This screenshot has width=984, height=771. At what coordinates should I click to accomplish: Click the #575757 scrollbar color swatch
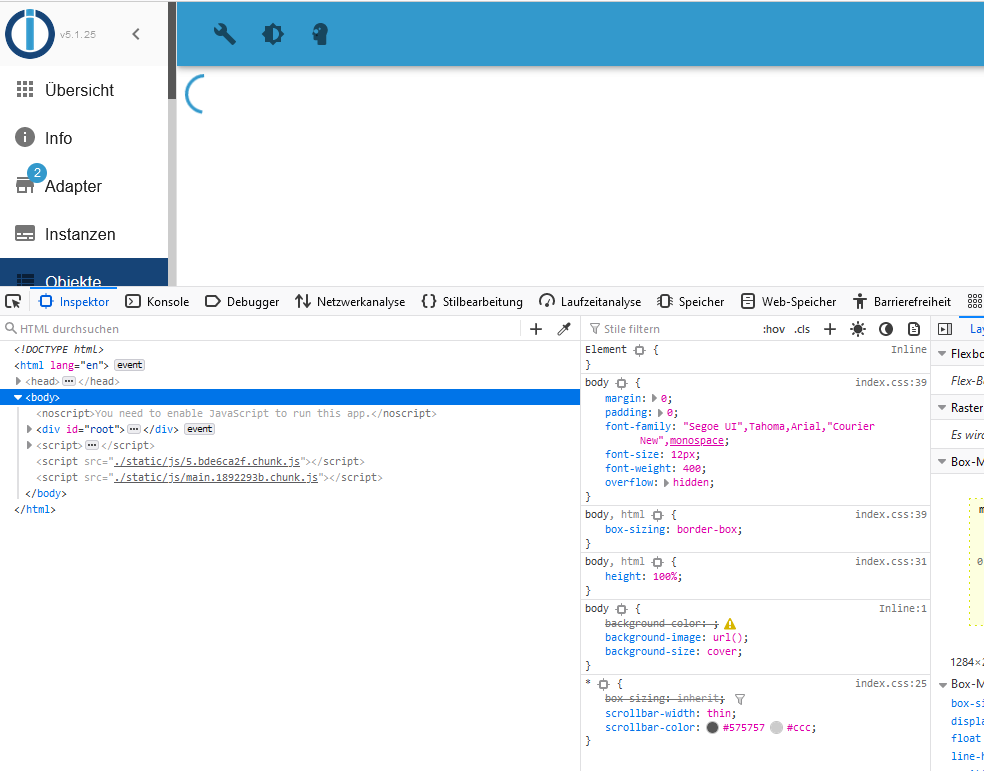point(712,728)
